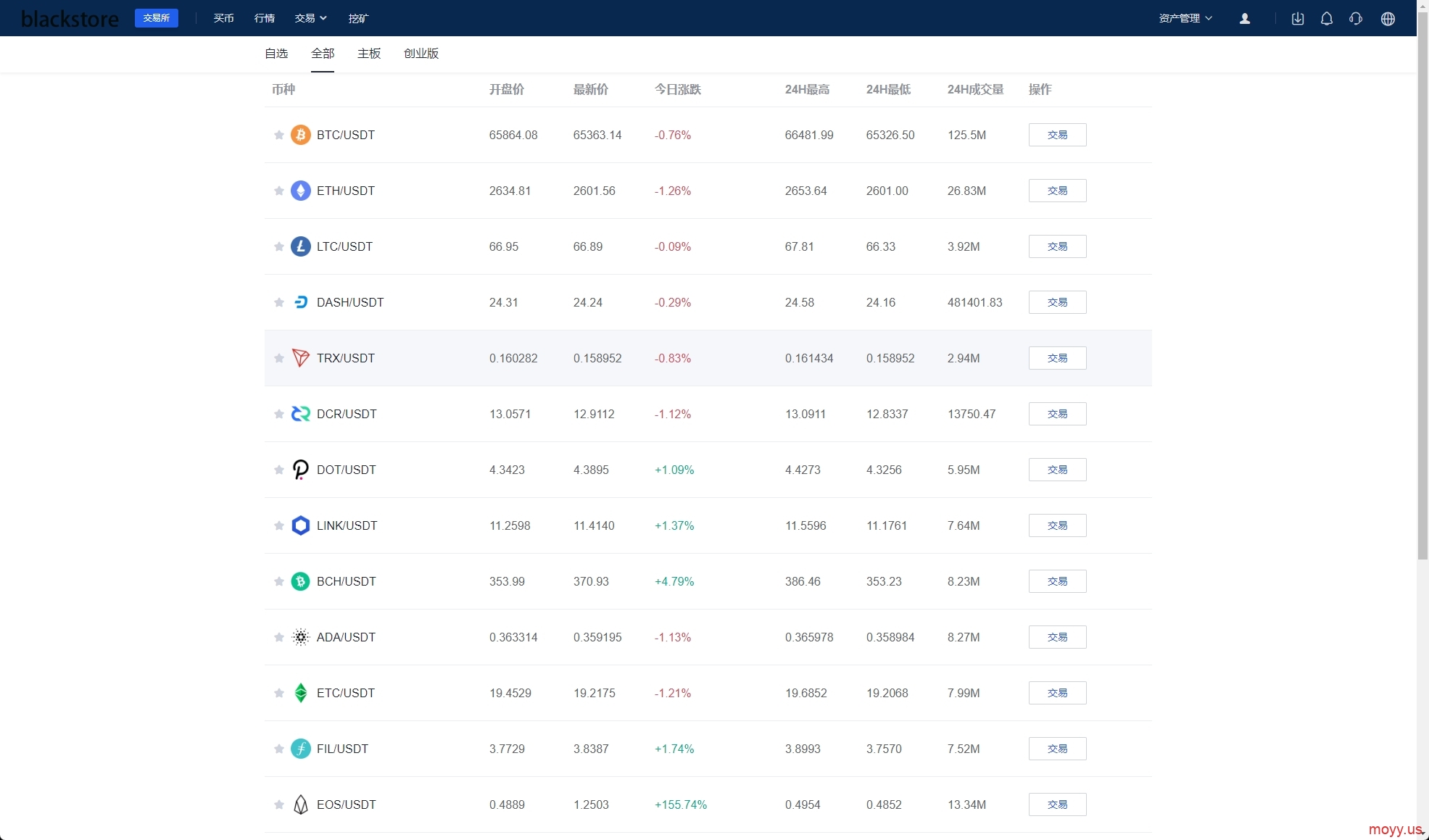Switch to the 自选 tab
This screenshot has width=1429, height=840.
click(x=276, y=54)
